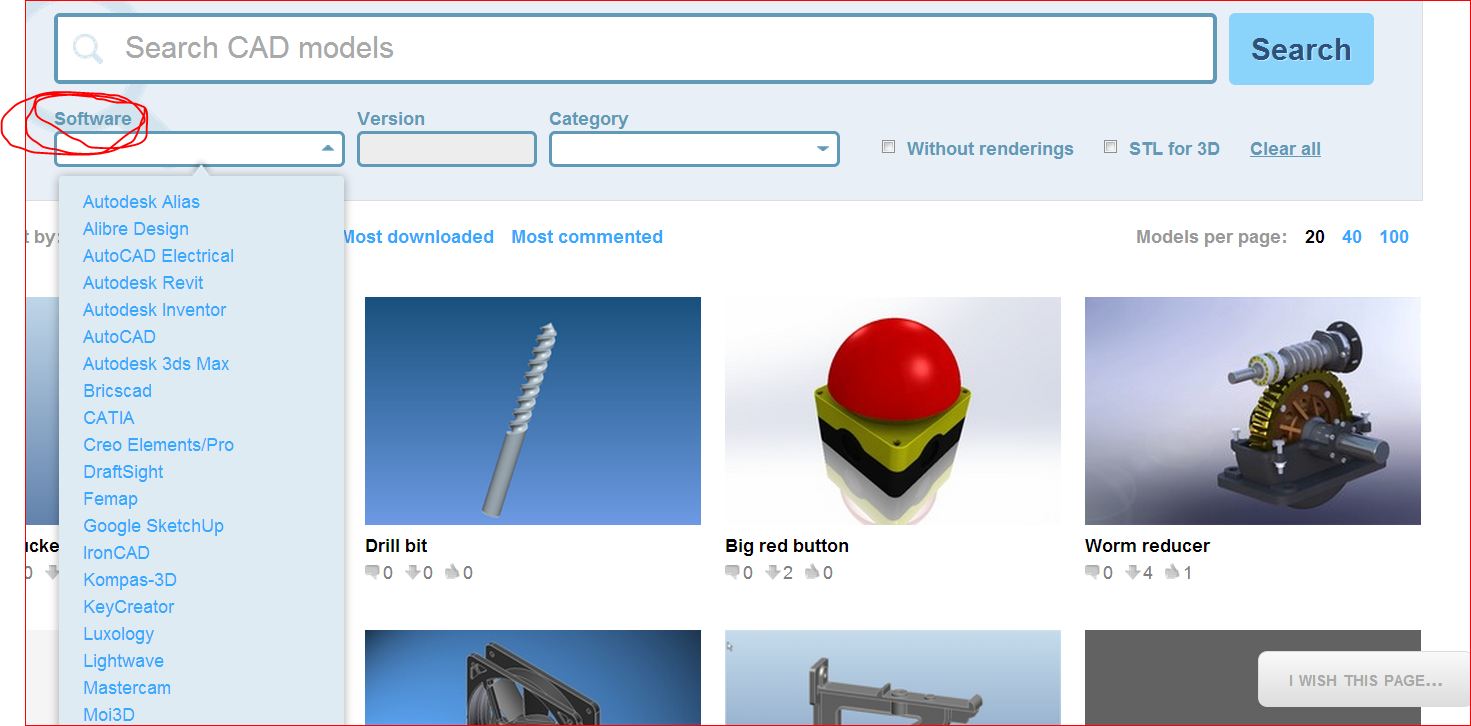Open the Worm reducer thumbnail

pos(1253,411)
